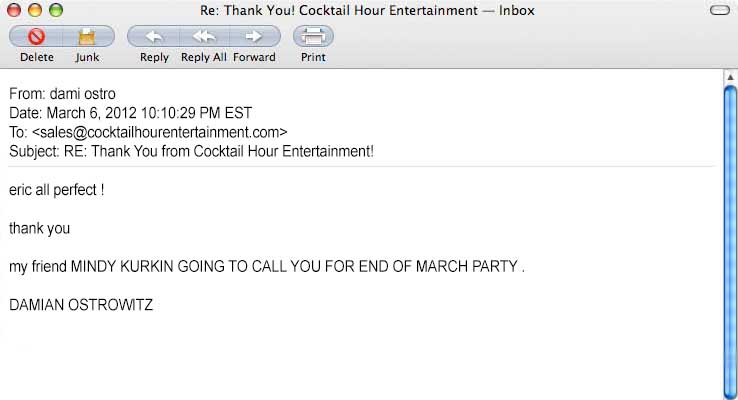The width and height of the screenshot is (738, 400).
Task: Zoom the window using the green button
Action: click(55, 11)
